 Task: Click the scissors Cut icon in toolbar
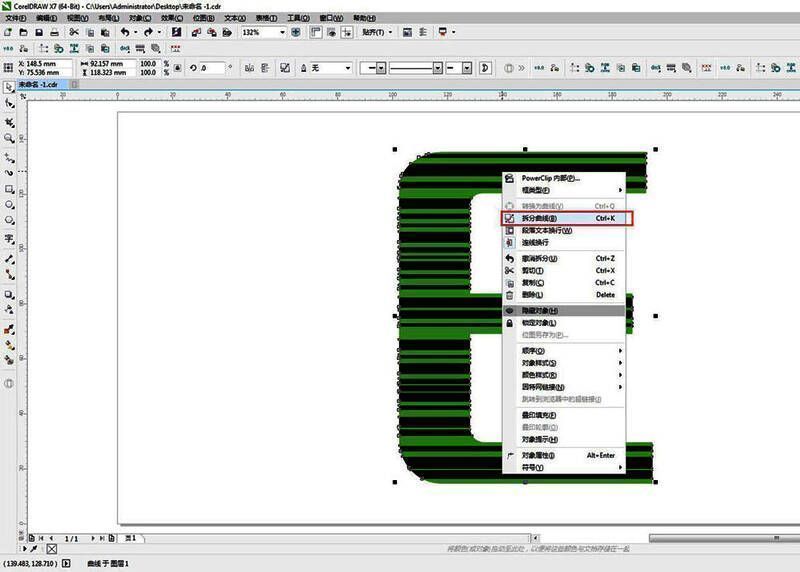click(x=73, y=32)
